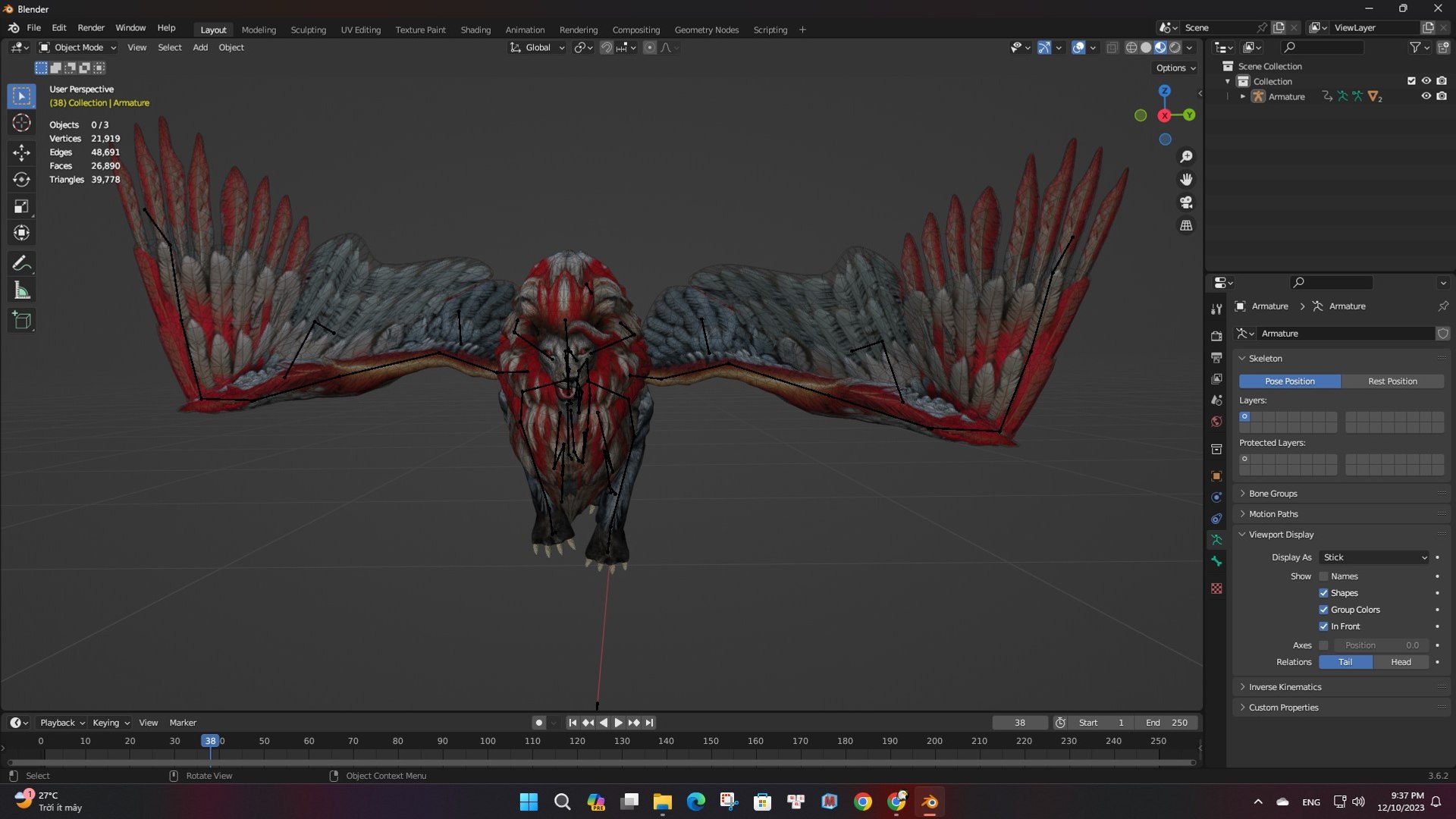Viewport: 1456px width, 819px height.
Task: Pick the Transform tool
Action: tap(21, 233)
